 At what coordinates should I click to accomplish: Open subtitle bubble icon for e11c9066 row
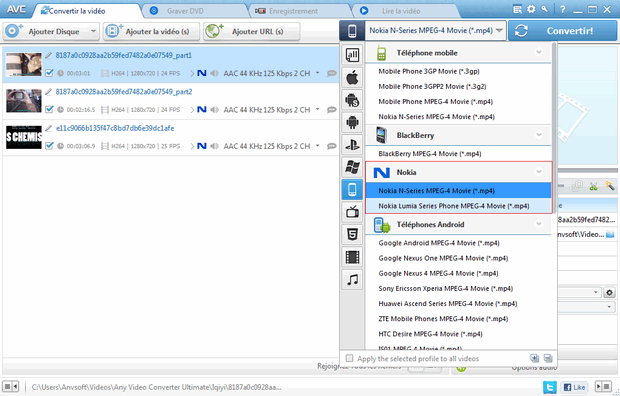click(332, 146)
